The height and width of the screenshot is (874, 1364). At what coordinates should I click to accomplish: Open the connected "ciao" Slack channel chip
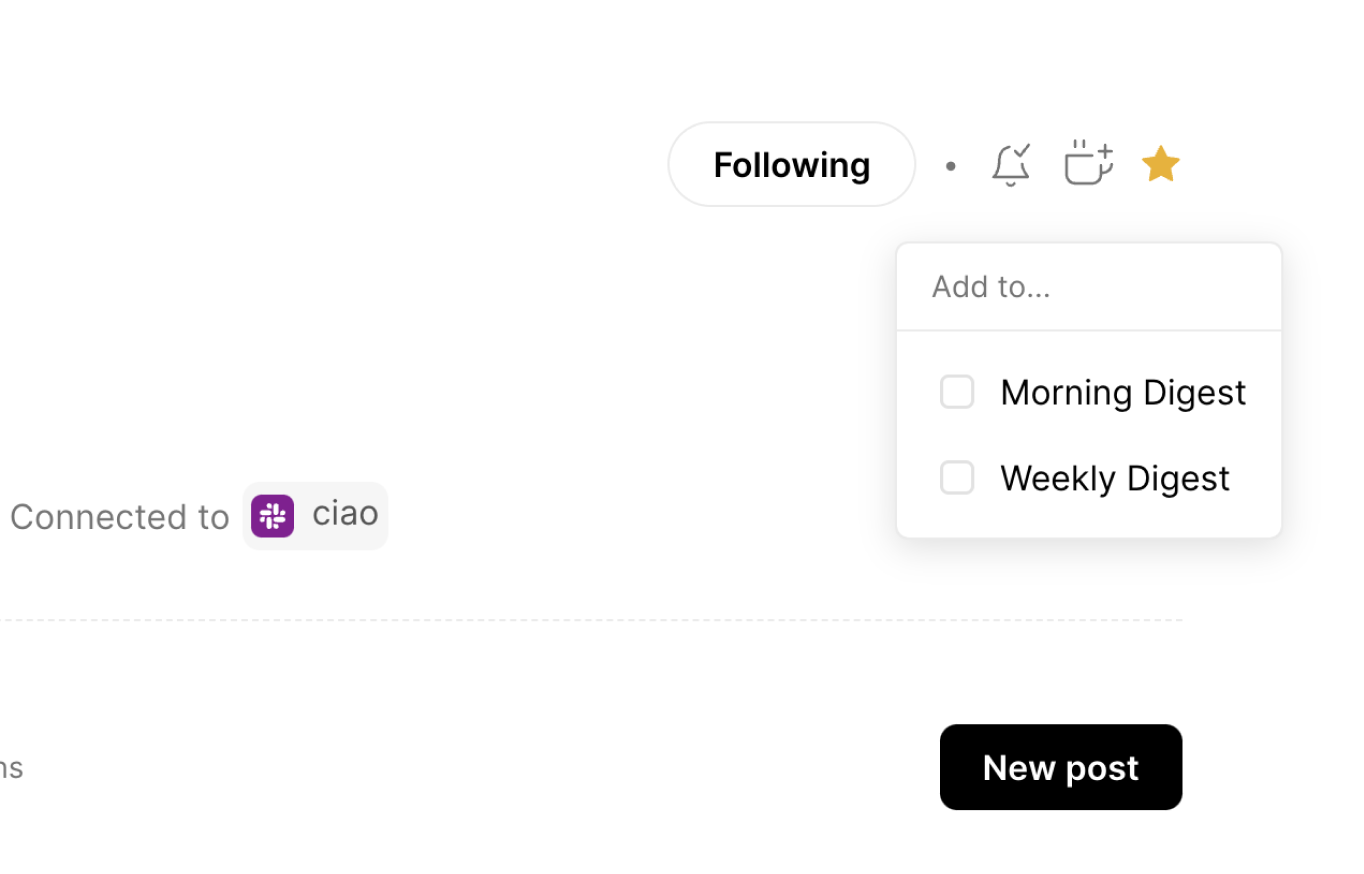[315, 516]
